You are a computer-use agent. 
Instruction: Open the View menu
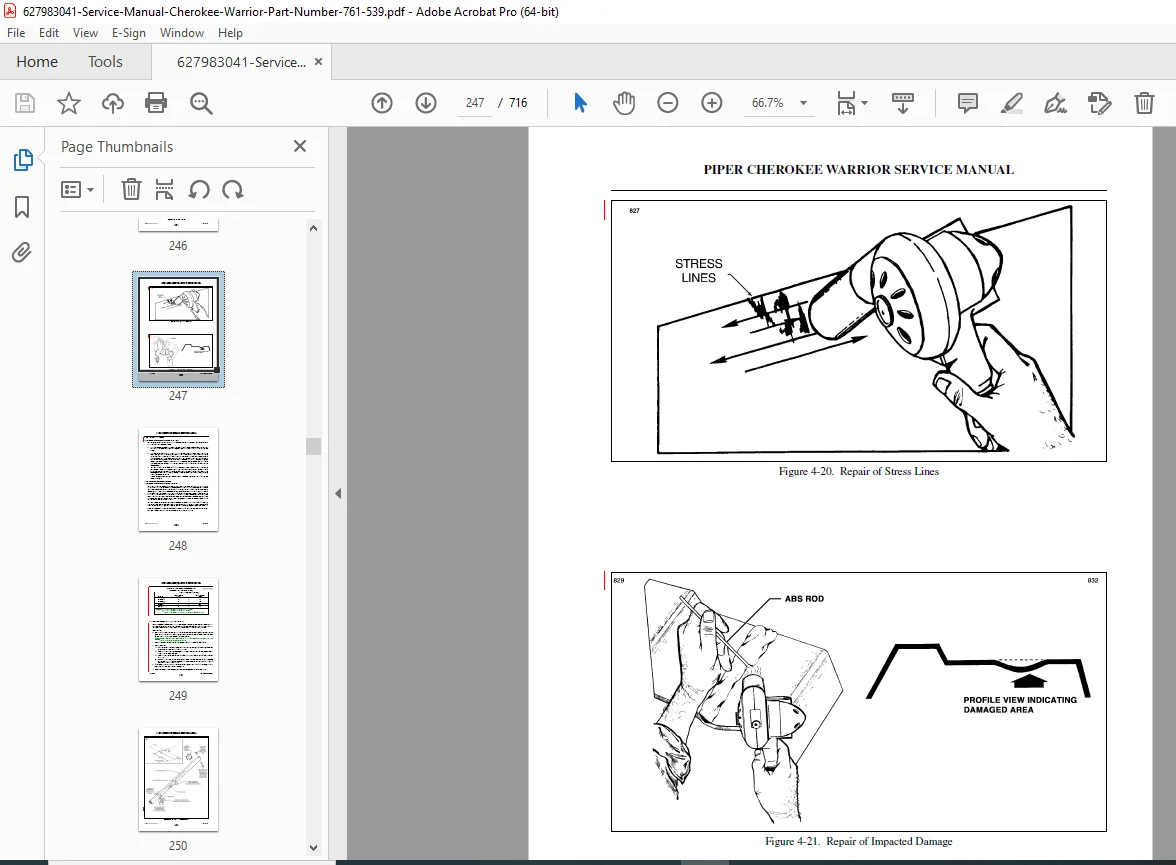tap(85, 33)
